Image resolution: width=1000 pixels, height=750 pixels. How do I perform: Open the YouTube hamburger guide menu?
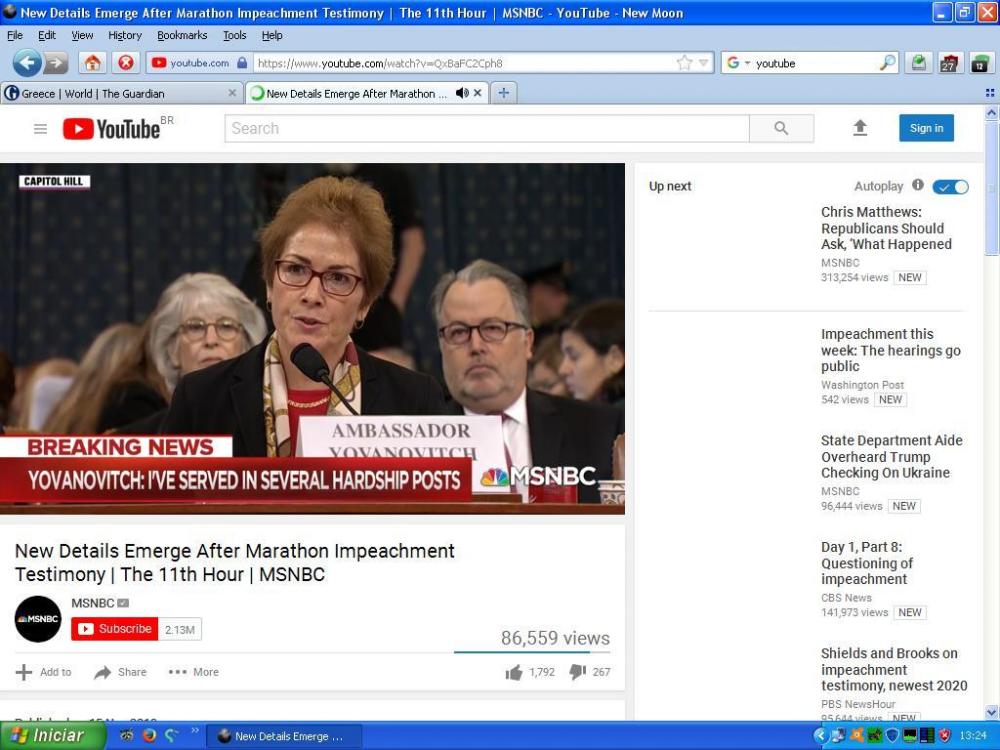click(40, 129)
